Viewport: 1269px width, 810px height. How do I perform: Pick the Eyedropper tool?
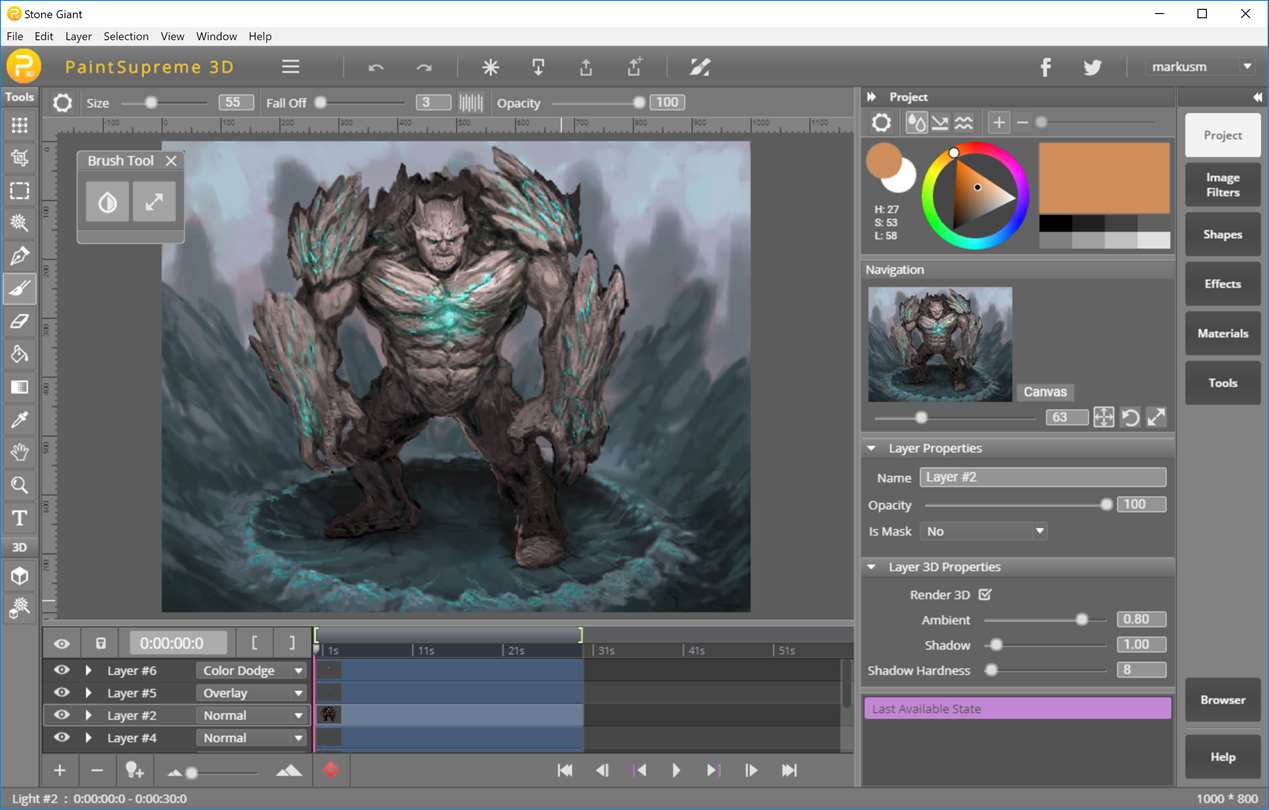click(19, 420)
